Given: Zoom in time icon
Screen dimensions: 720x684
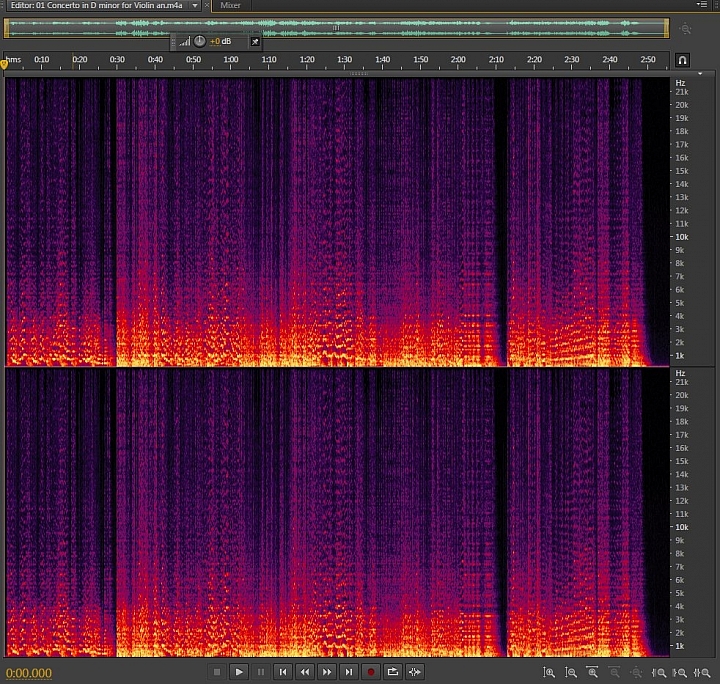Looking at the screenshot, I should point(593,673).
